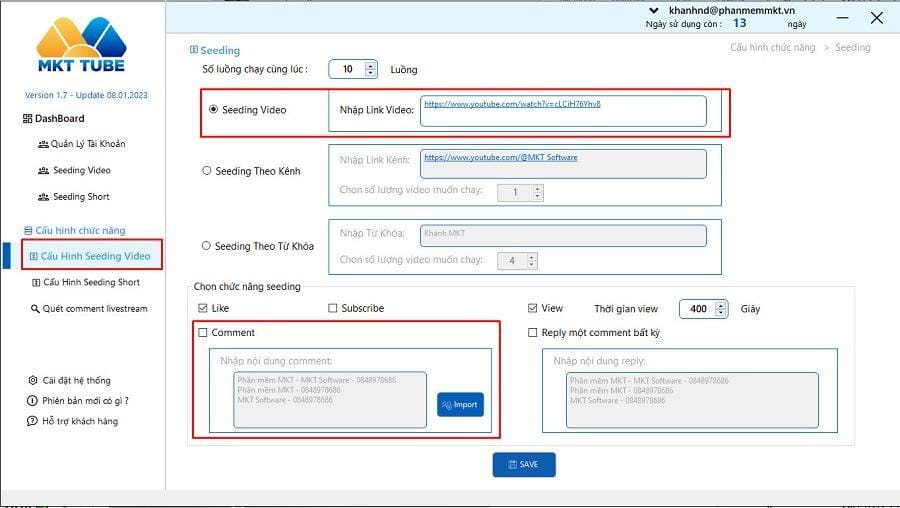
Task: Click the Cấu hình chức năng breadcrumb
Action: [773, 47]
